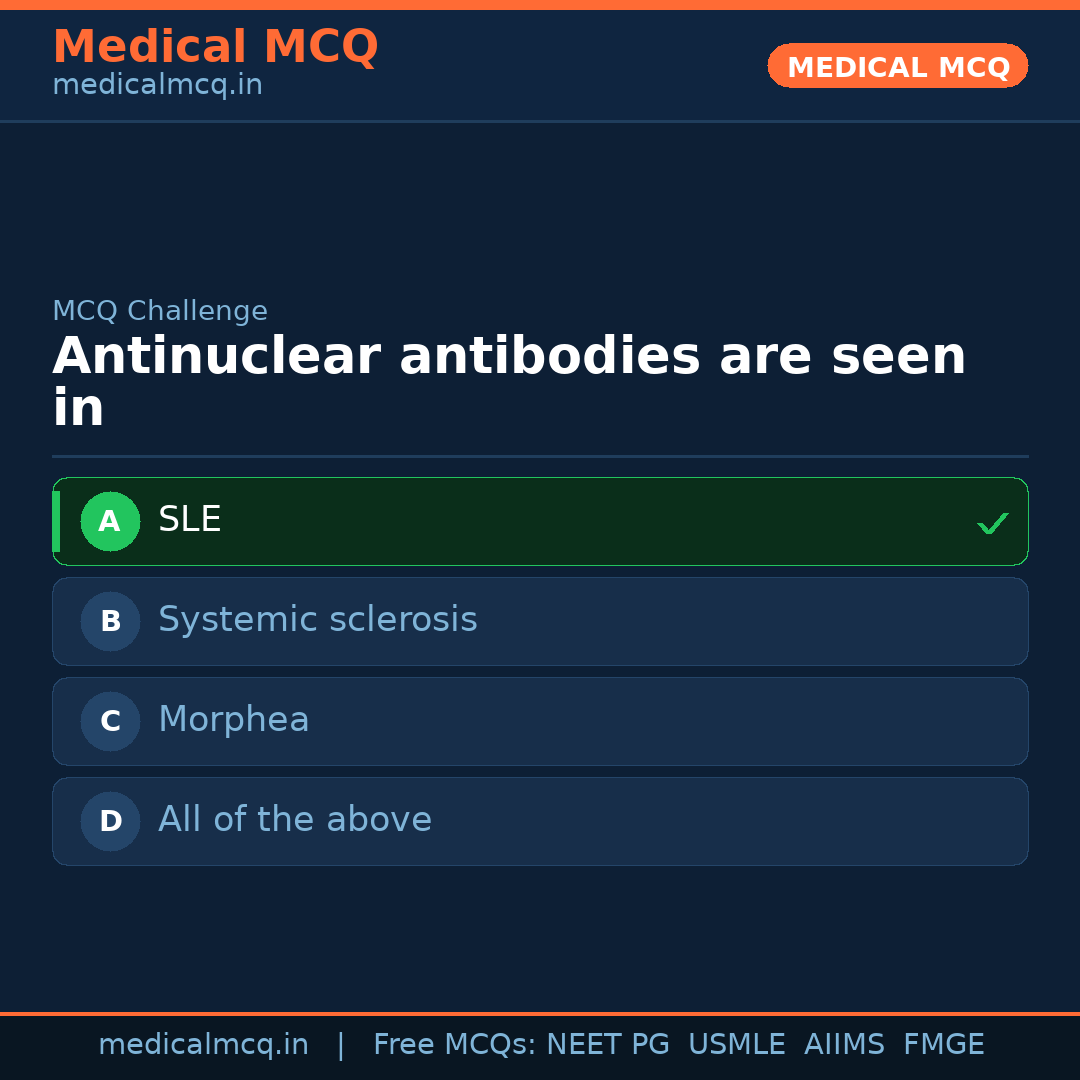
Task: Visit medicalmcq.in link under the title
Action: pyautogui.click(x=157, y=85)
